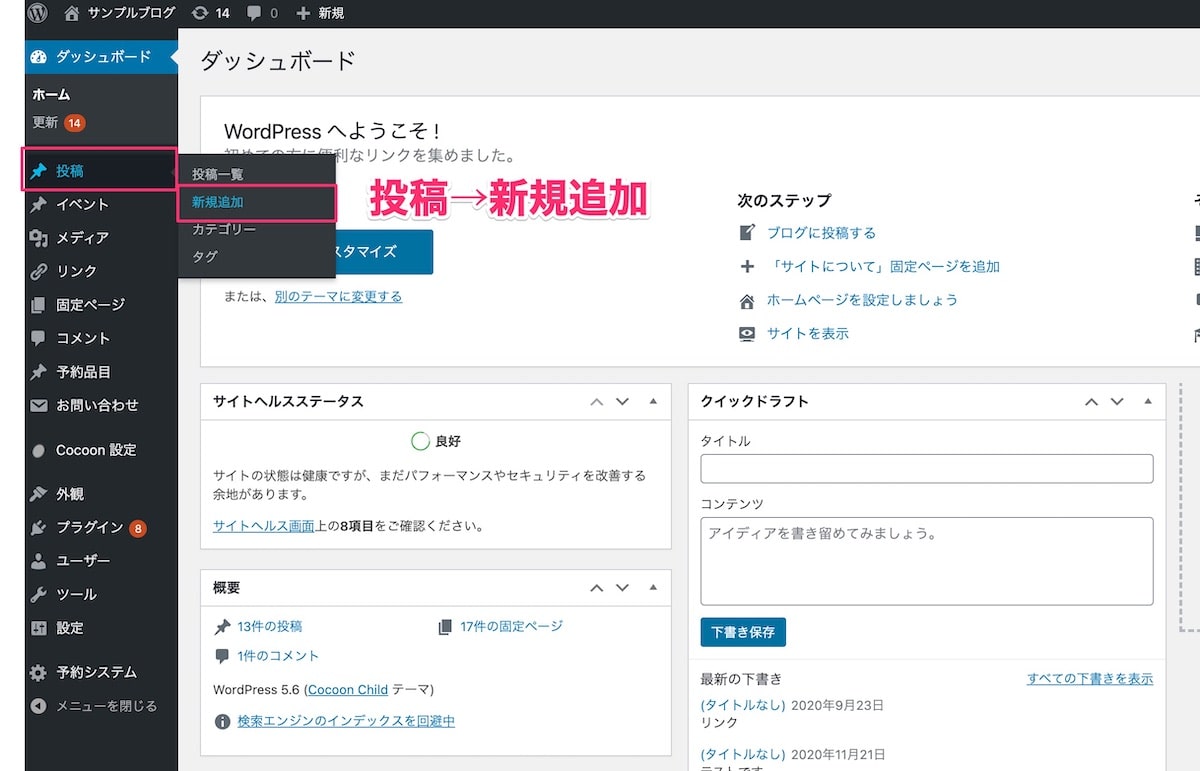
Task: Click the ダッシュボード gauge icon in sidebar
Action: pyautogui.click(x=39, y=56)
